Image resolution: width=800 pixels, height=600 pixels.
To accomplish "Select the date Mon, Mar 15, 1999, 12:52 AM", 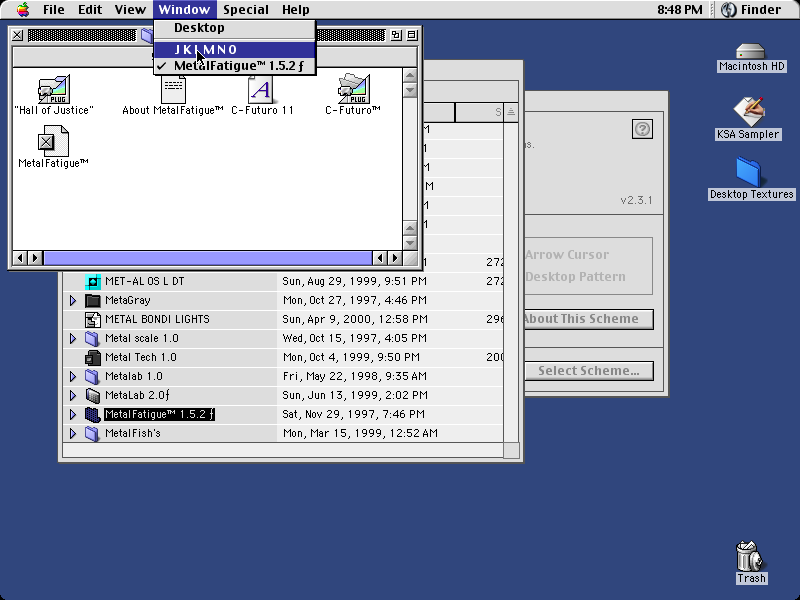I will 360,433.
